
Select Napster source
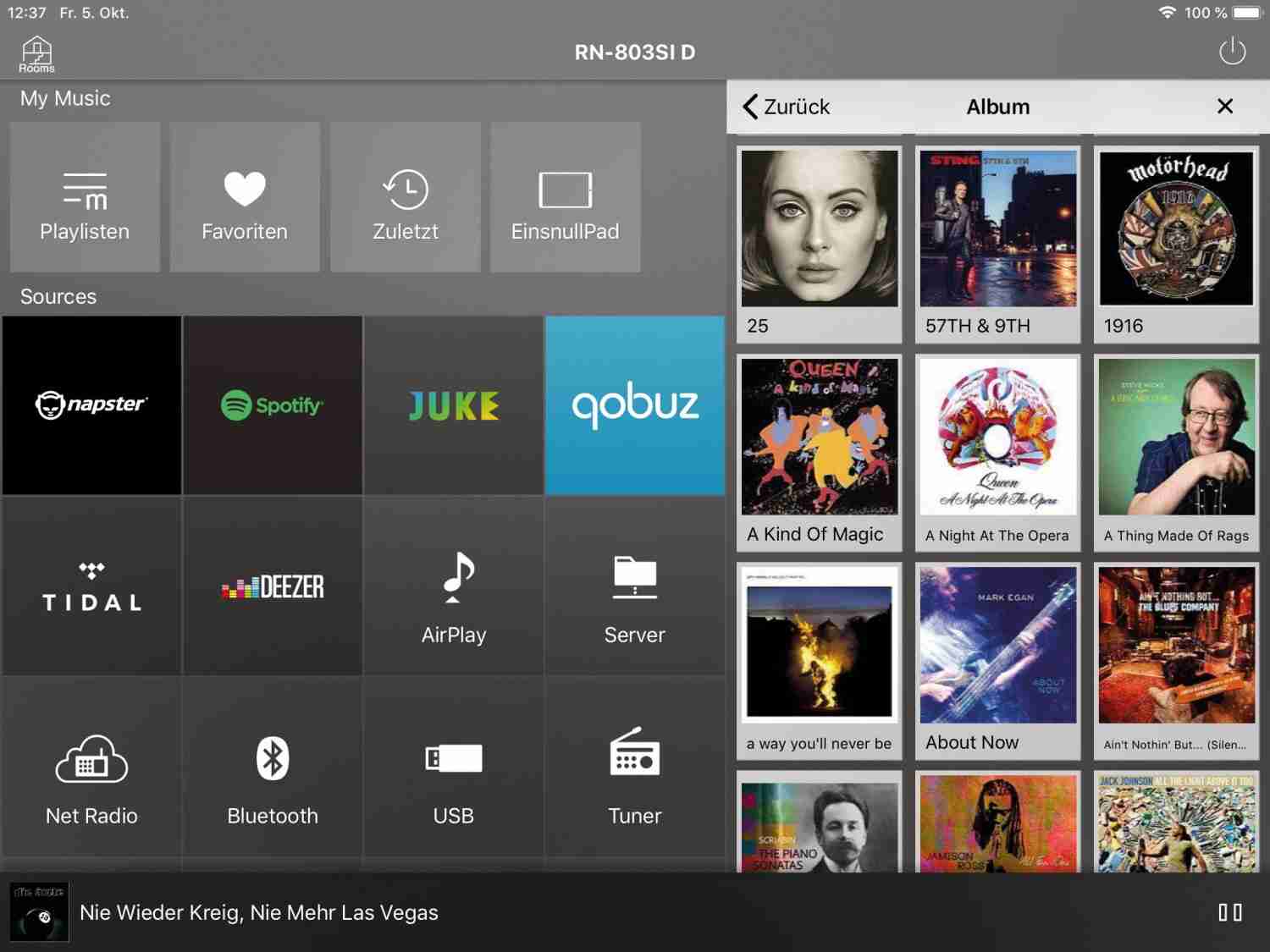click(91, 405)
